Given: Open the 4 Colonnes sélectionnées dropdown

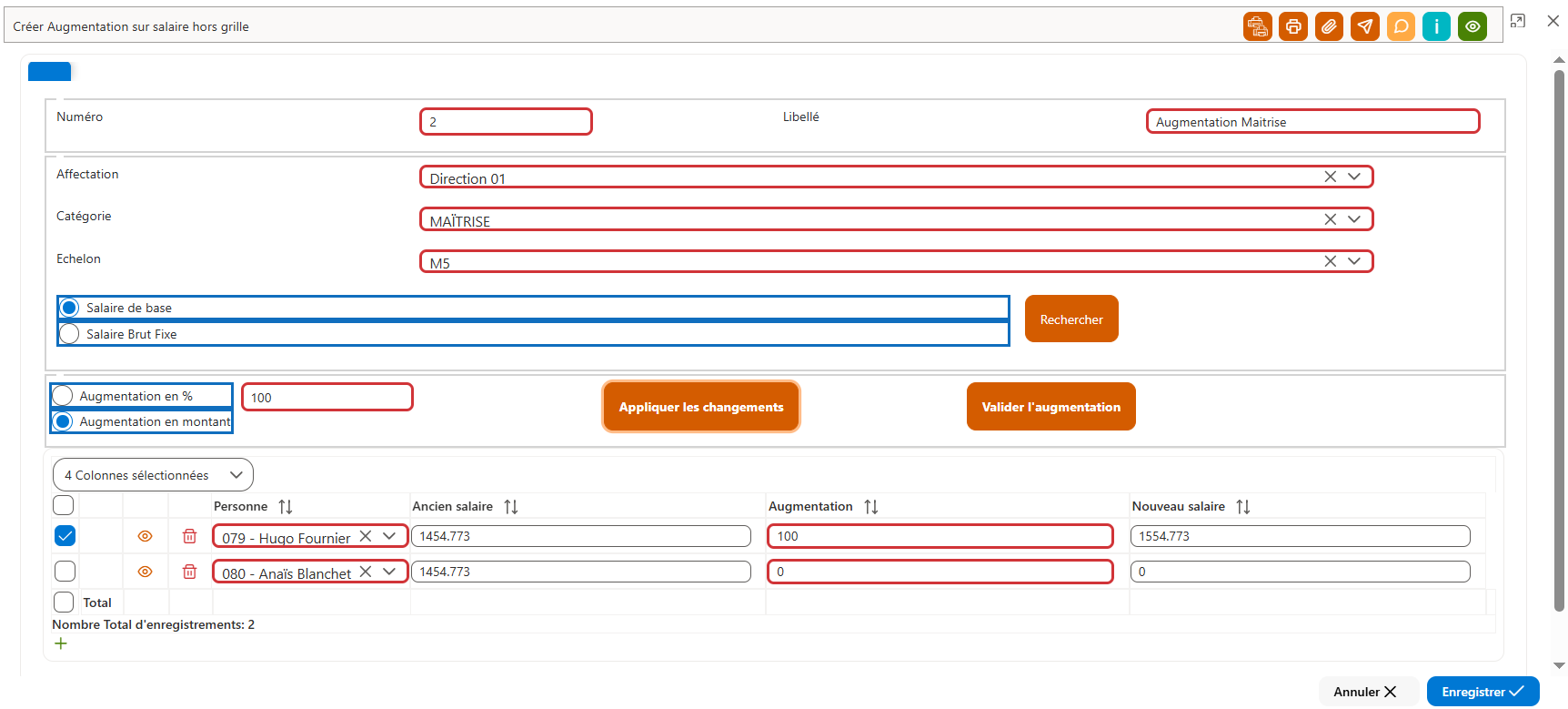Looking at the screenshot, I should [153, 475].
